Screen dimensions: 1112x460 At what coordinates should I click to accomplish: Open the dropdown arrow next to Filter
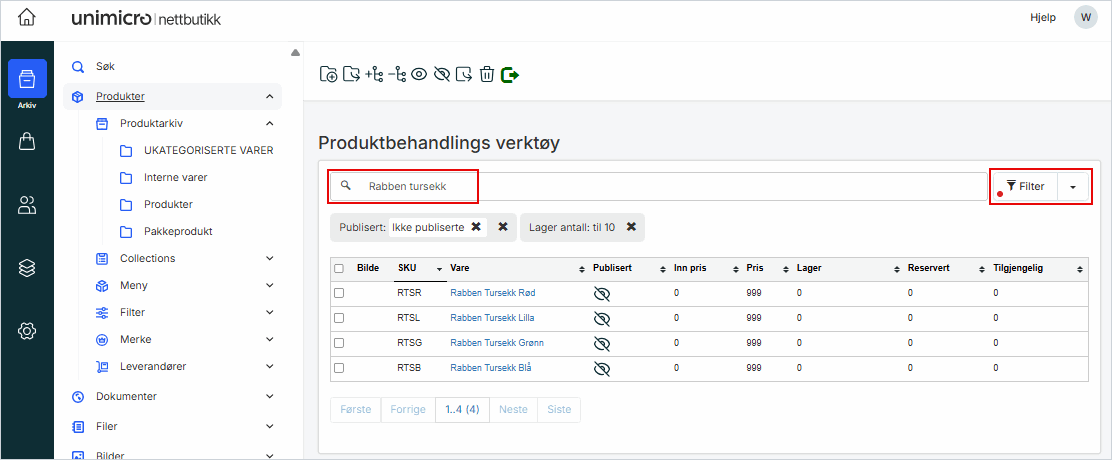[1073, 187]
